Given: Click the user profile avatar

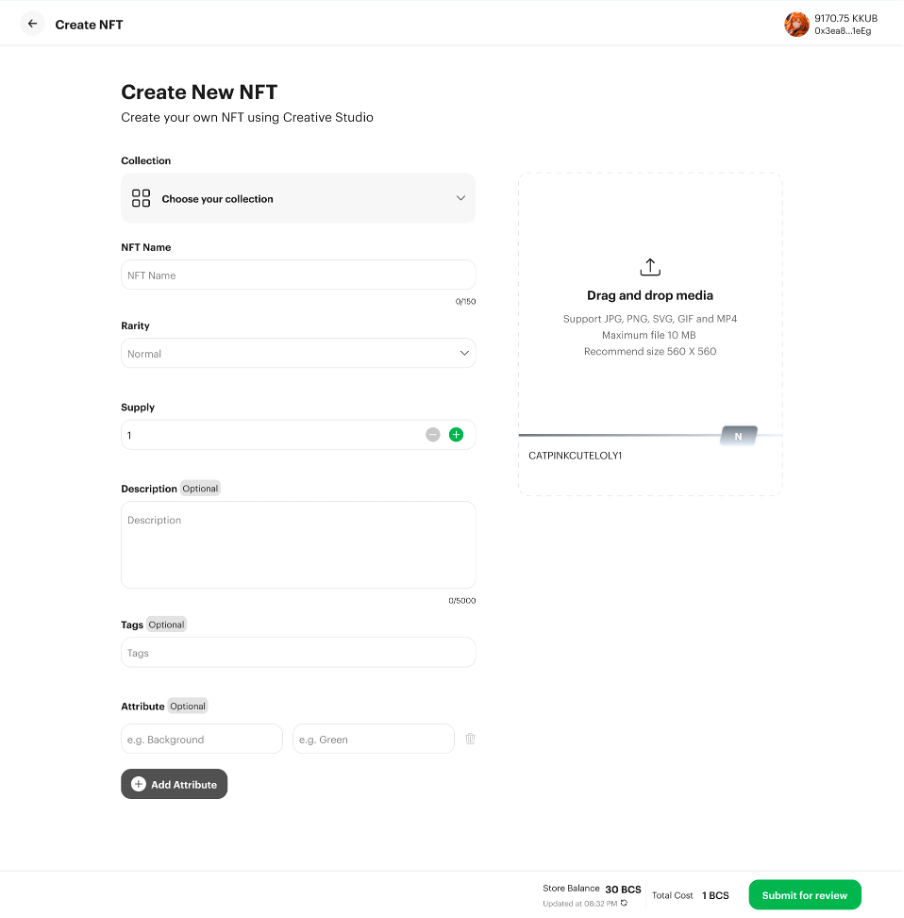Looking at the screenshot, I should [796, 24].
